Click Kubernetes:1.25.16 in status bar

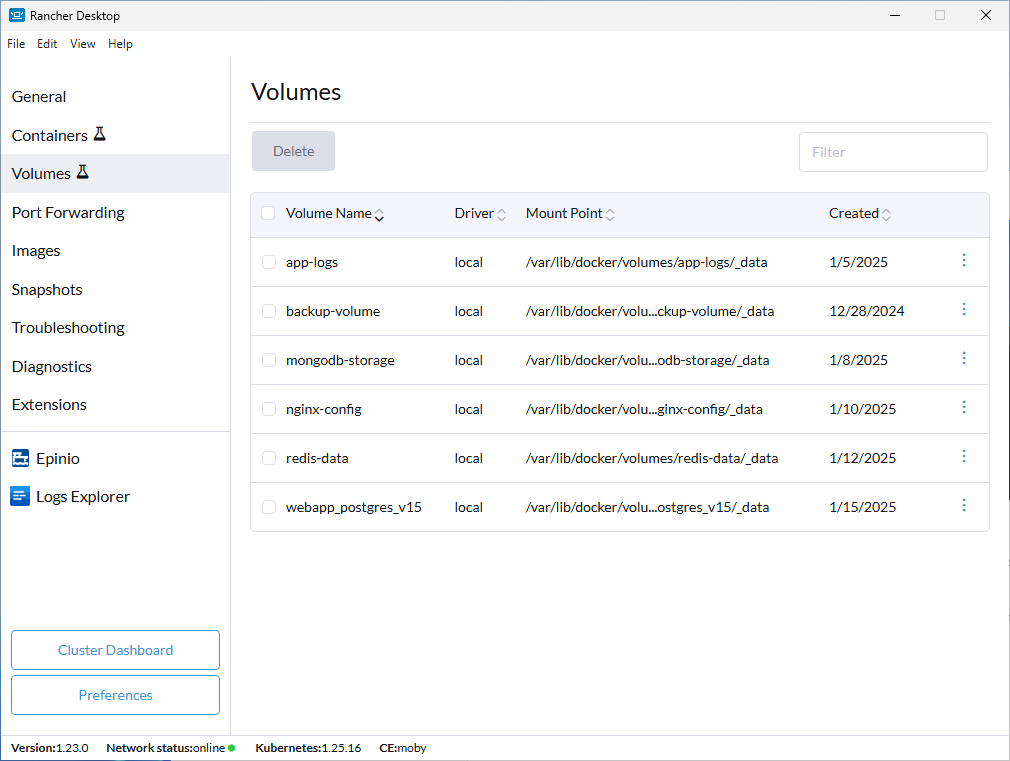pos(308,748)
